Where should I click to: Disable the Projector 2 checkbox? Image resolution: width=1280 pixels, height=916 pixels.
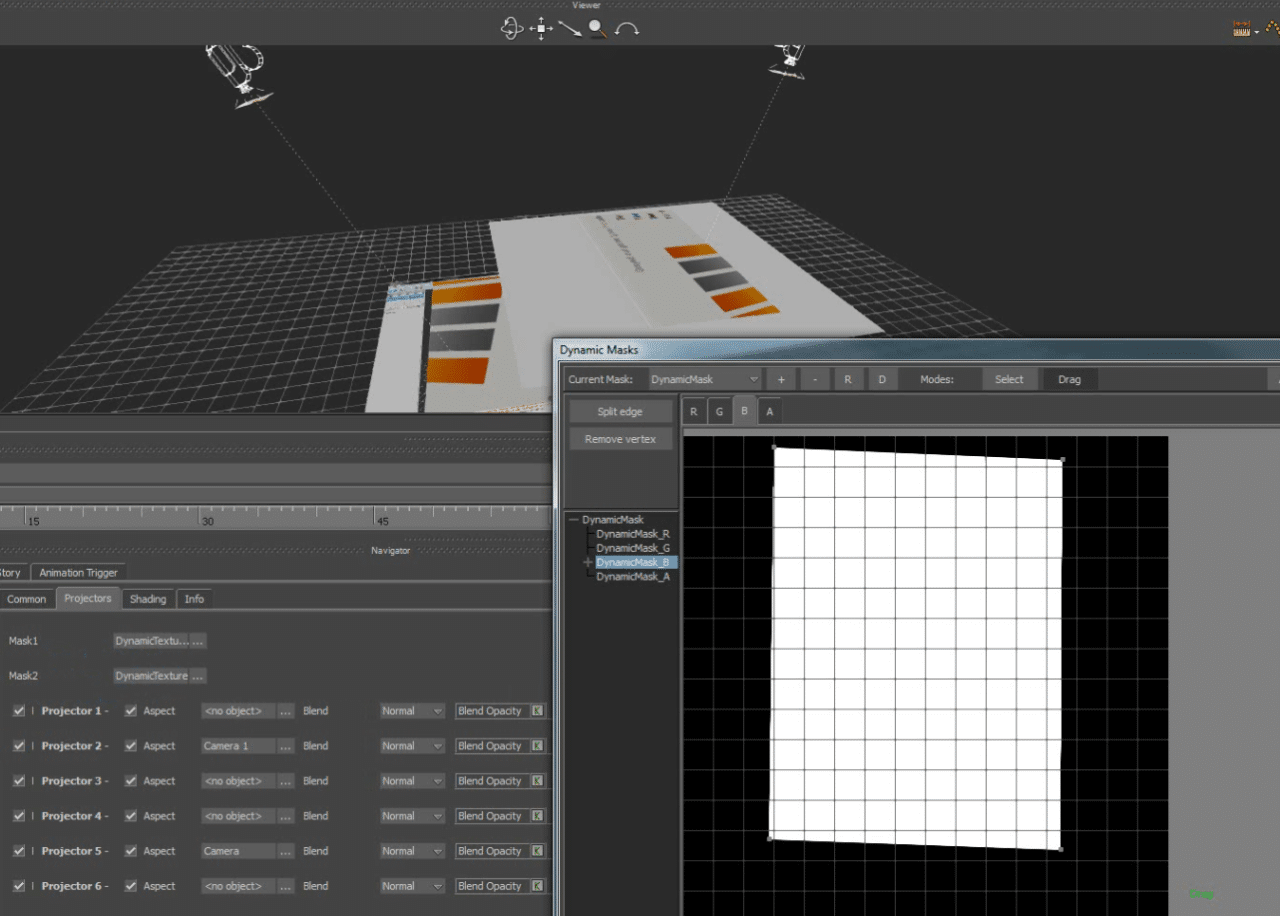pos(19,746)
